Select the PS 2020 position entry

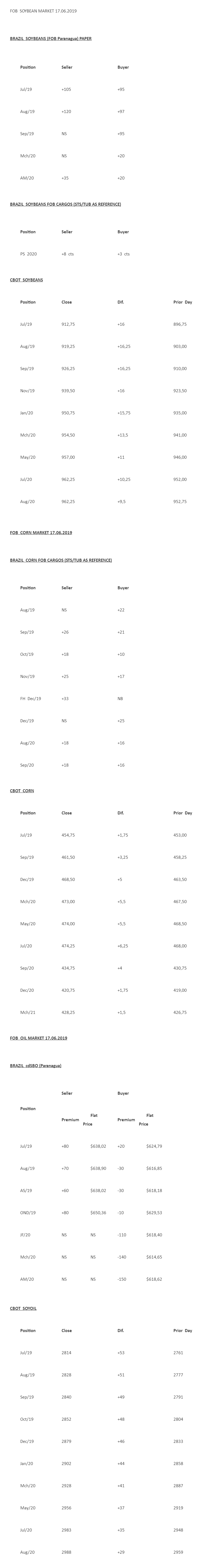click(x=28, y=254)
